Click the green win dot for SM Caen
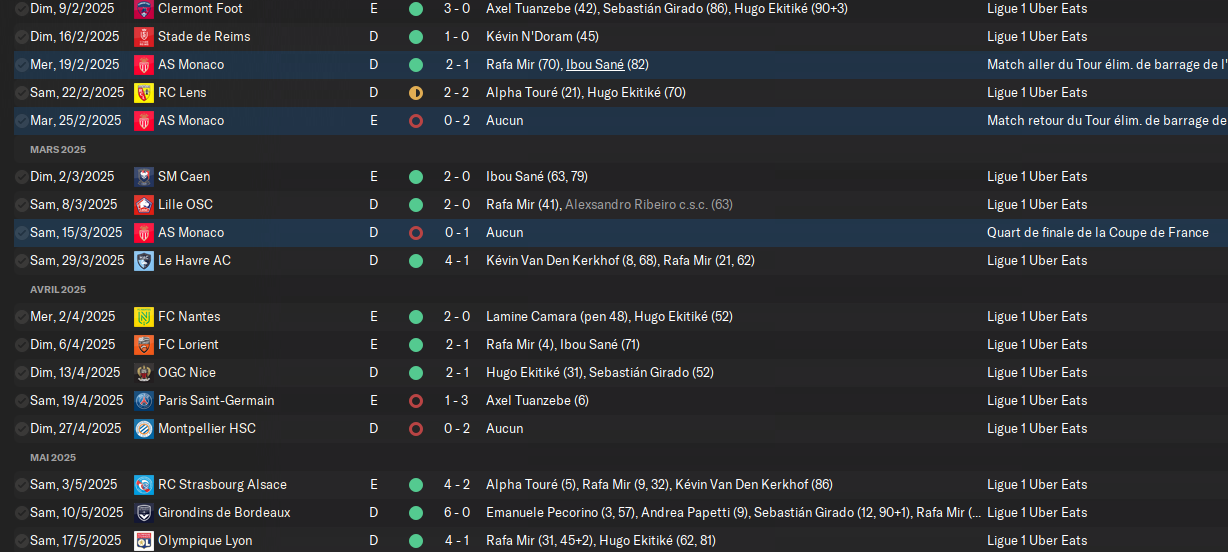This screenshot has width=1228, height=552. coord(416,177)
